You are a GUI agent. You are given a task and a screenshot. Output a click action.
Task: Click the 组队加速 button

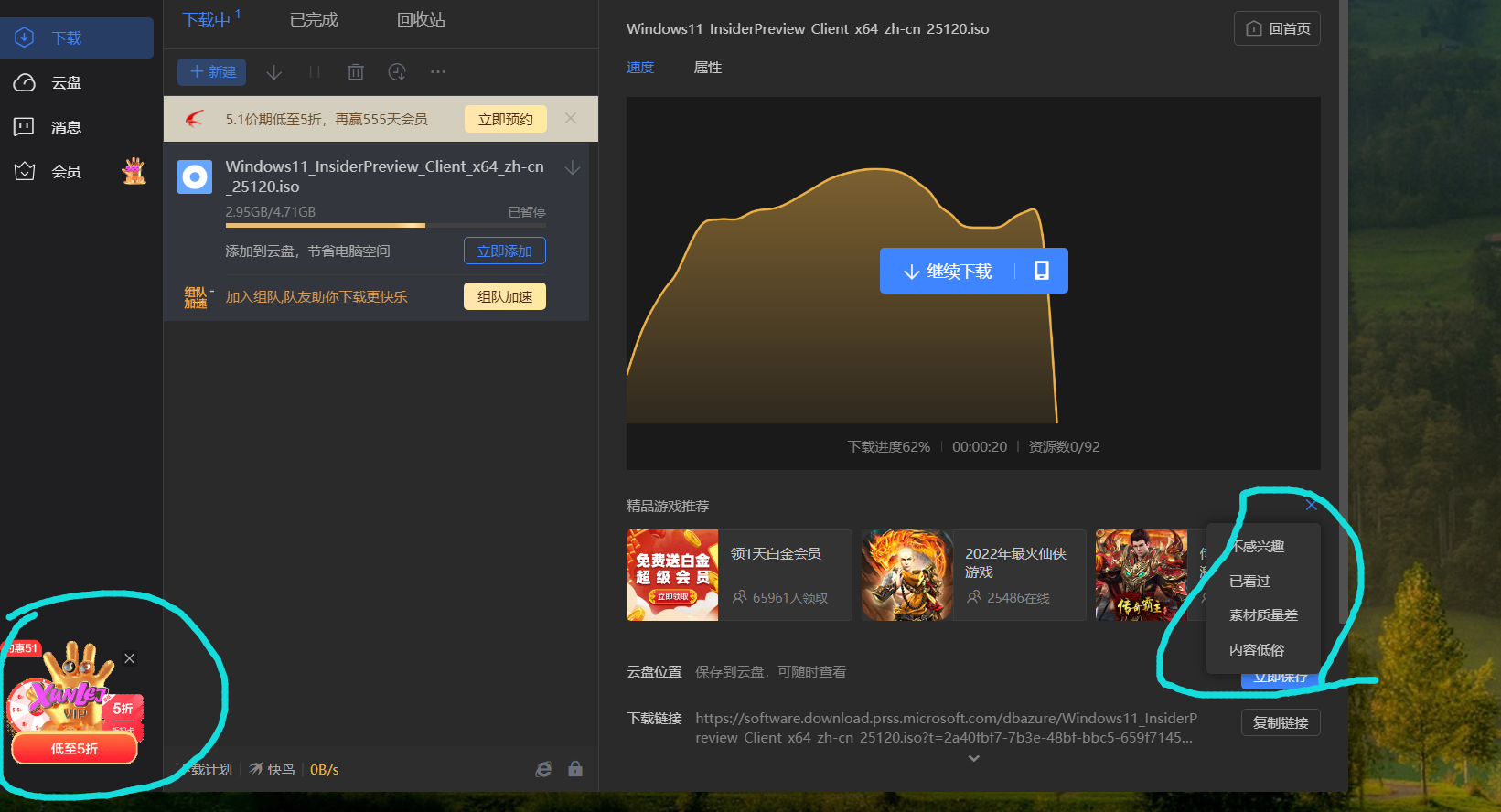505,296
